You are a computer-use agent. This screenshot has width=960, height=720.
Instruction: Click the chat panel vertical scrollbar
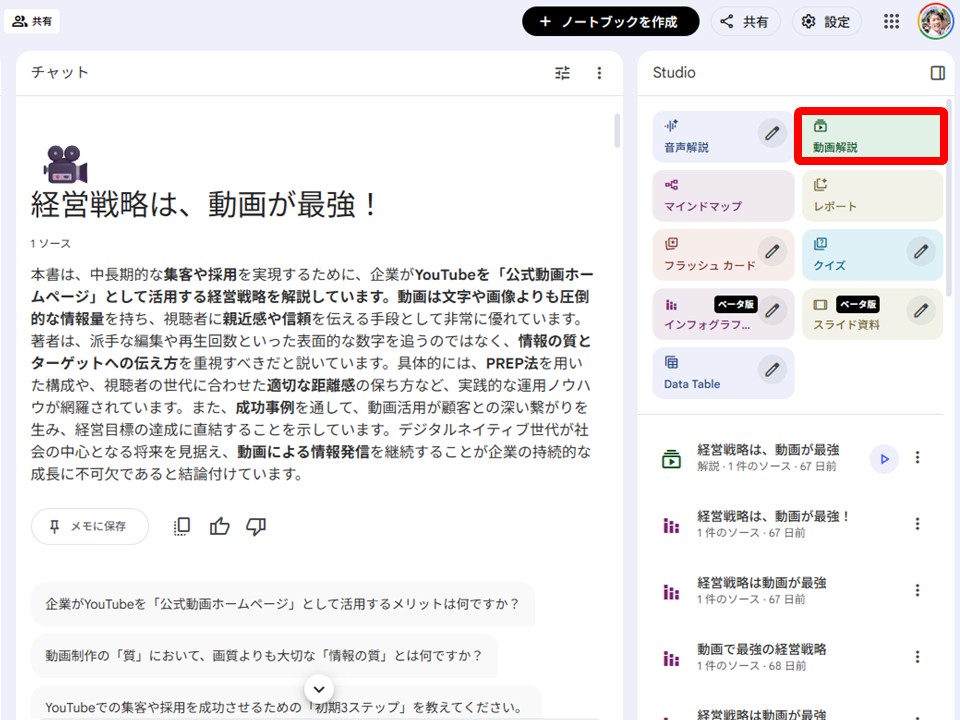pos(617,130)
